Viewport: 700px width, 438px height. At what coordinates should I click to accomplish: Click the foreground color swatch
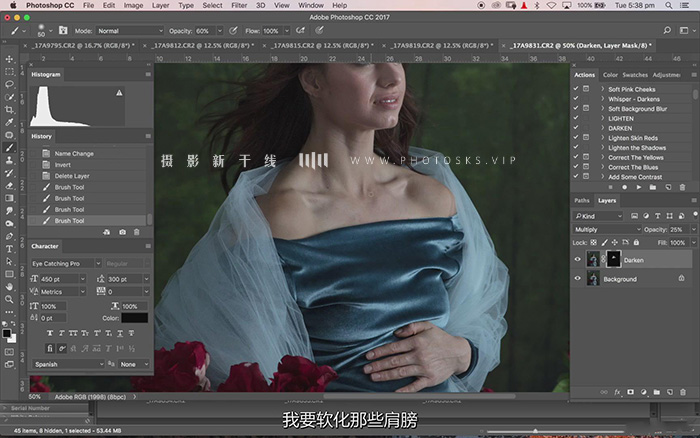pyautogui.click(x=6, y=333)
